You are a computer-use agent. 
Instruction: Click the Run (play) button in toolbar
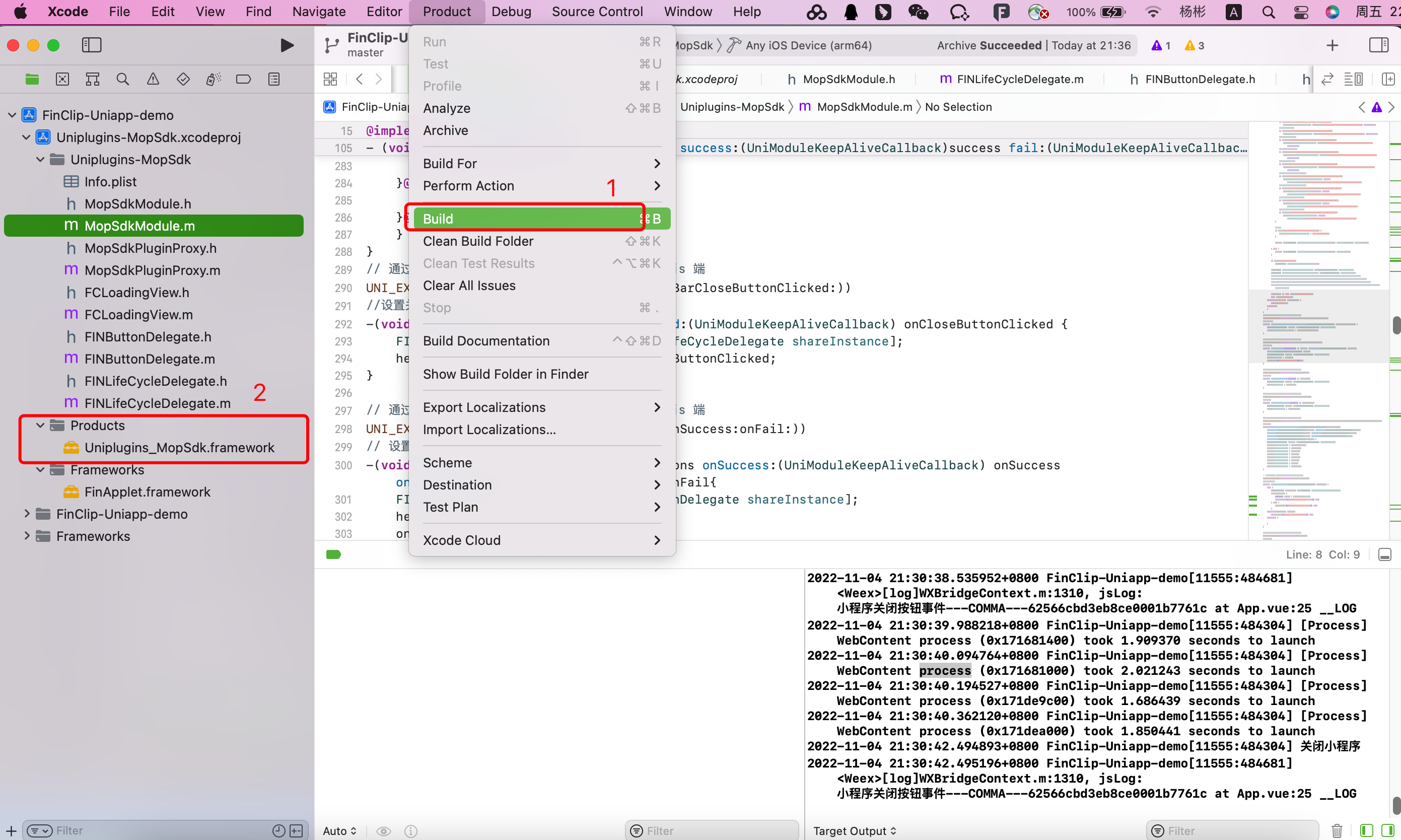click(287, 45)
